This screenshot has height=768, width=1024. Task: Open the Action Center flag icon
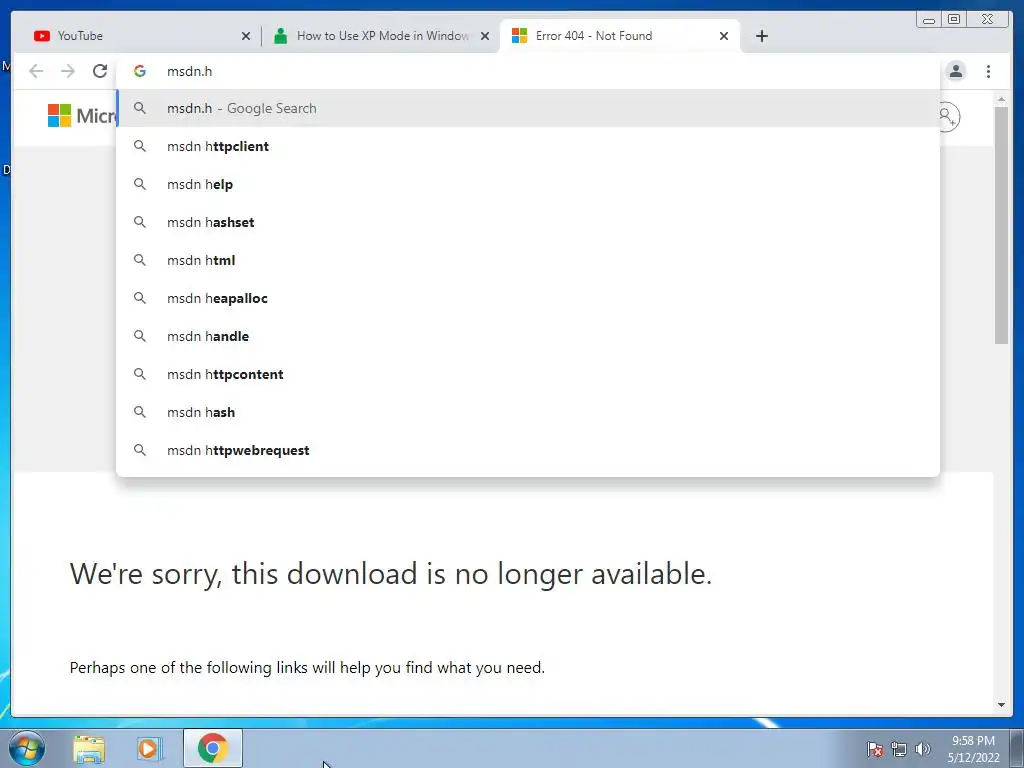click(875, 749)
